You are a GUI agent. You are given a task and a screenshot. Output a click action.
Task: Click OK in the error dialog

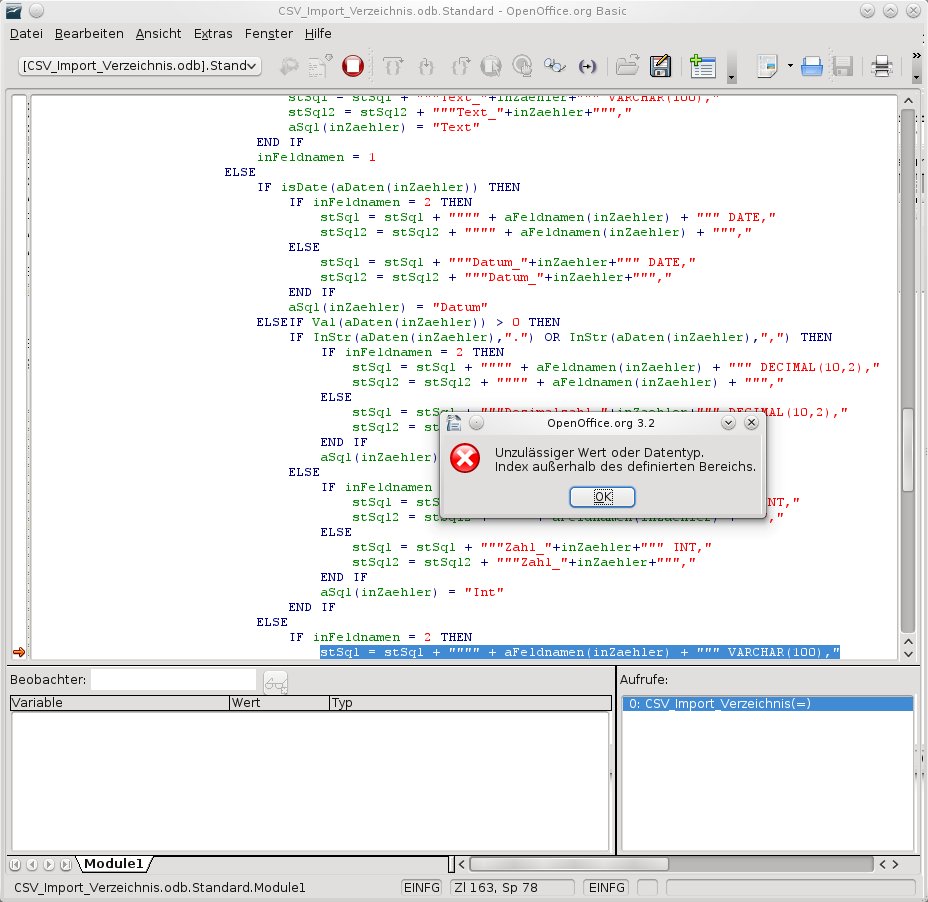[602, 497]
